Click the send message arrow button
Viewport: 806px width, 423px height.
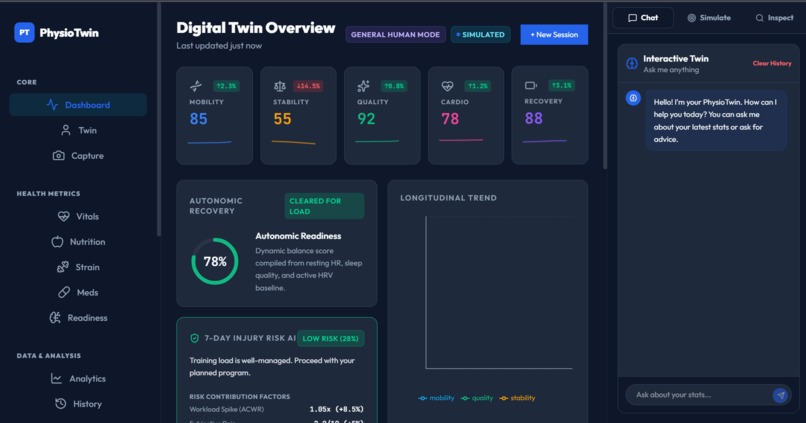coord(781,395)
